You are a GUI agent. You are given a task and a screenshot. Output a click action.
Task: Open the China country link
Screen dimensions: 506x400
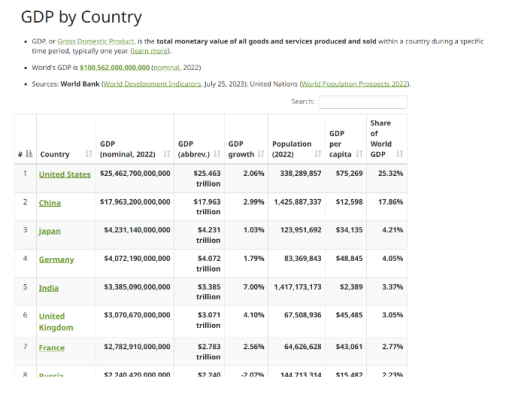[50, 203]
